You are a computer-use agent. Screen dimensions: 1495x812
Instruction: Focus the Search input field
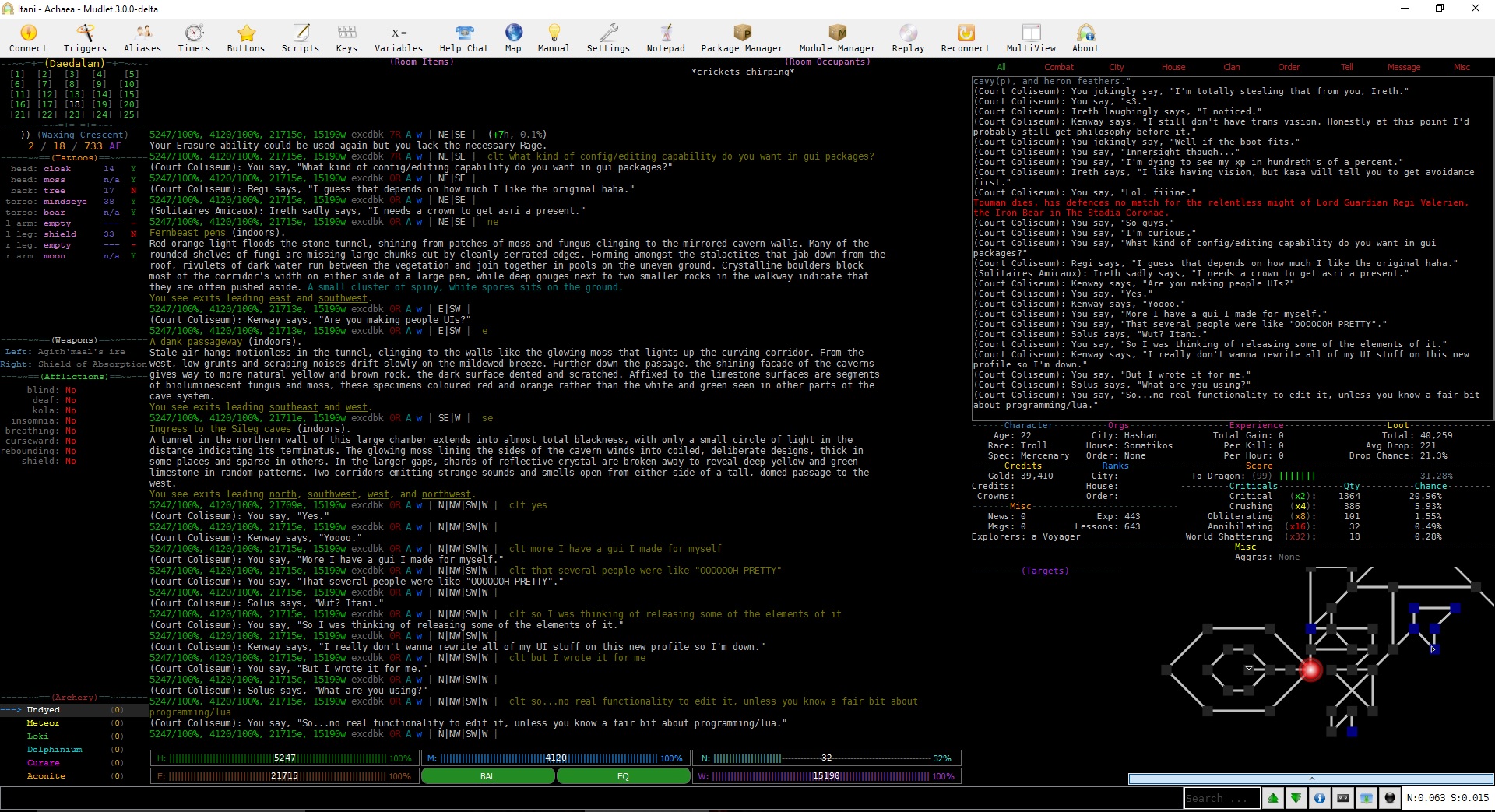pyautogui.click(x=1222, y=798)
